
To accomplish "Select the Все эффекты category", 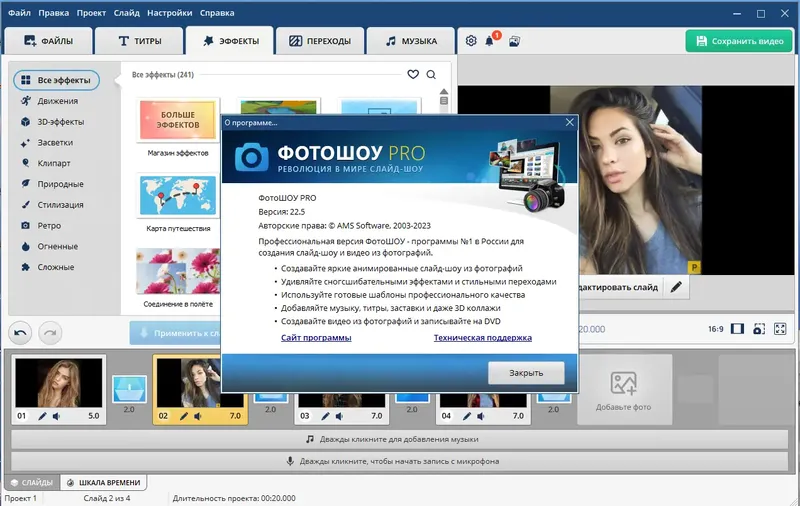I will [x=57, y=80].
